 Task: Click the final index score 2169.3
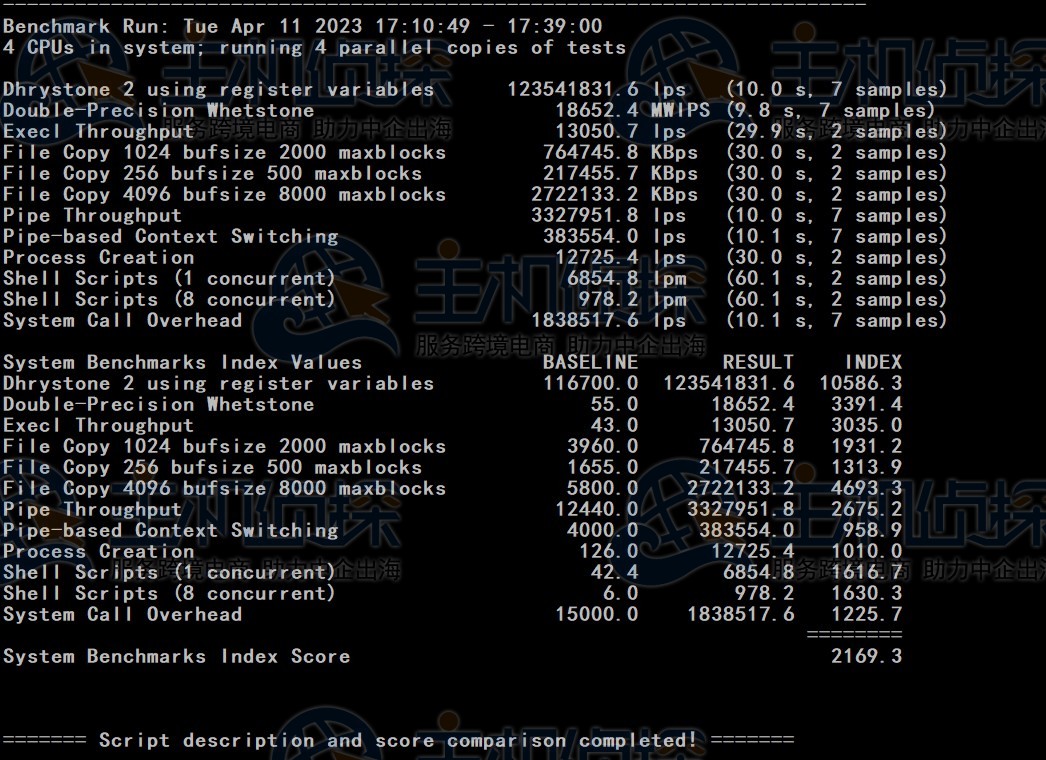(x=866, y=656)
